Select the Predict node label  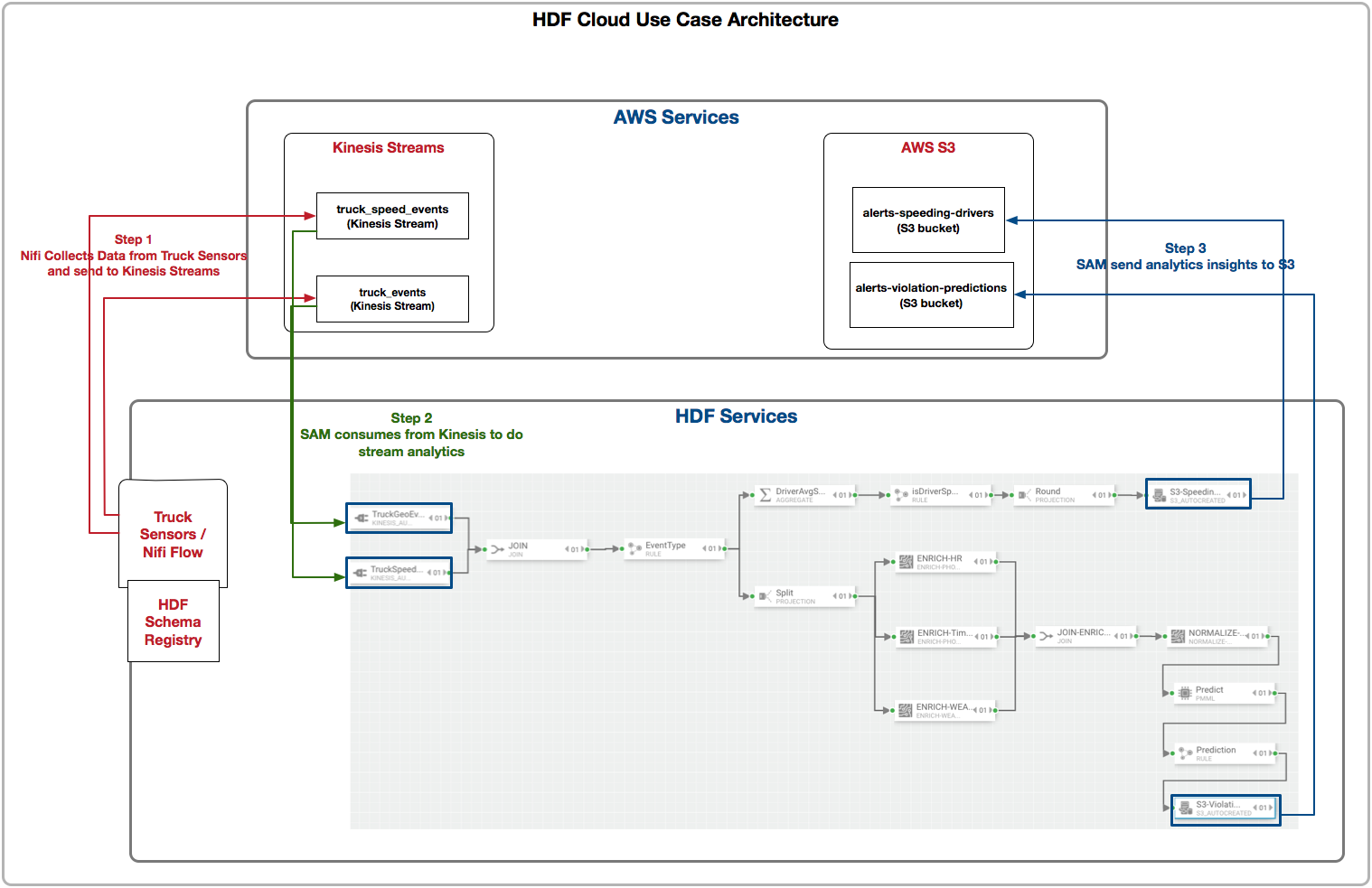coord(1209,690)
